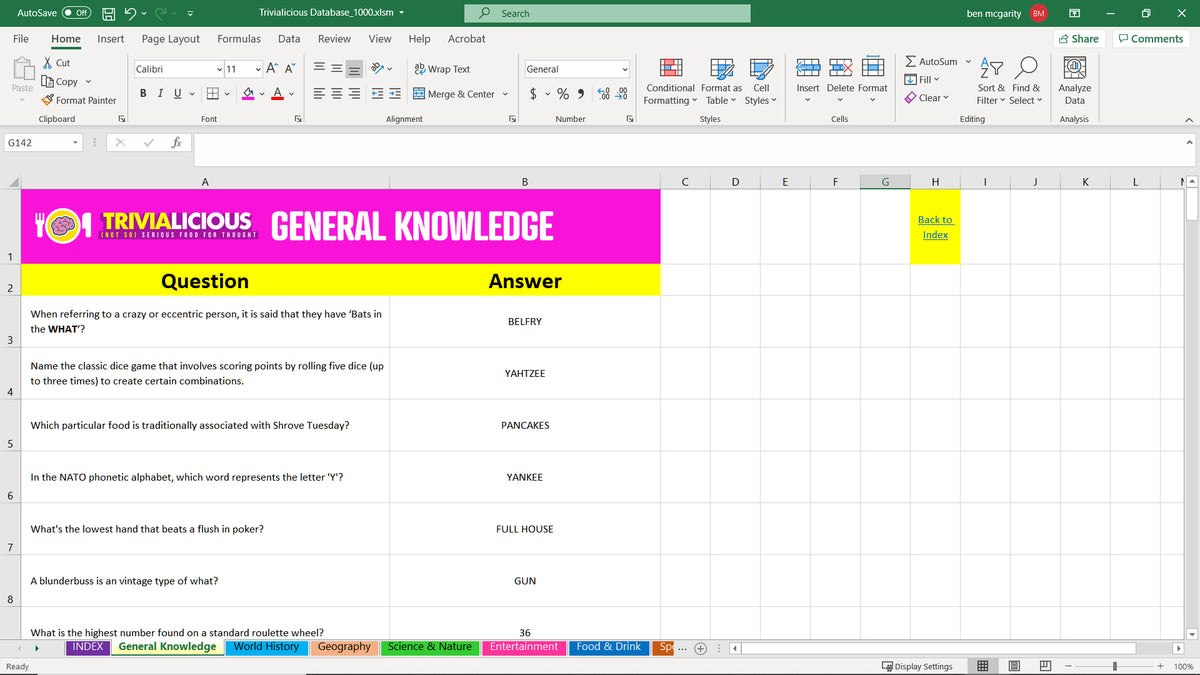
Task: Select the Geography sheet tab
Action: pyautogui.click(x=345, y=647)
